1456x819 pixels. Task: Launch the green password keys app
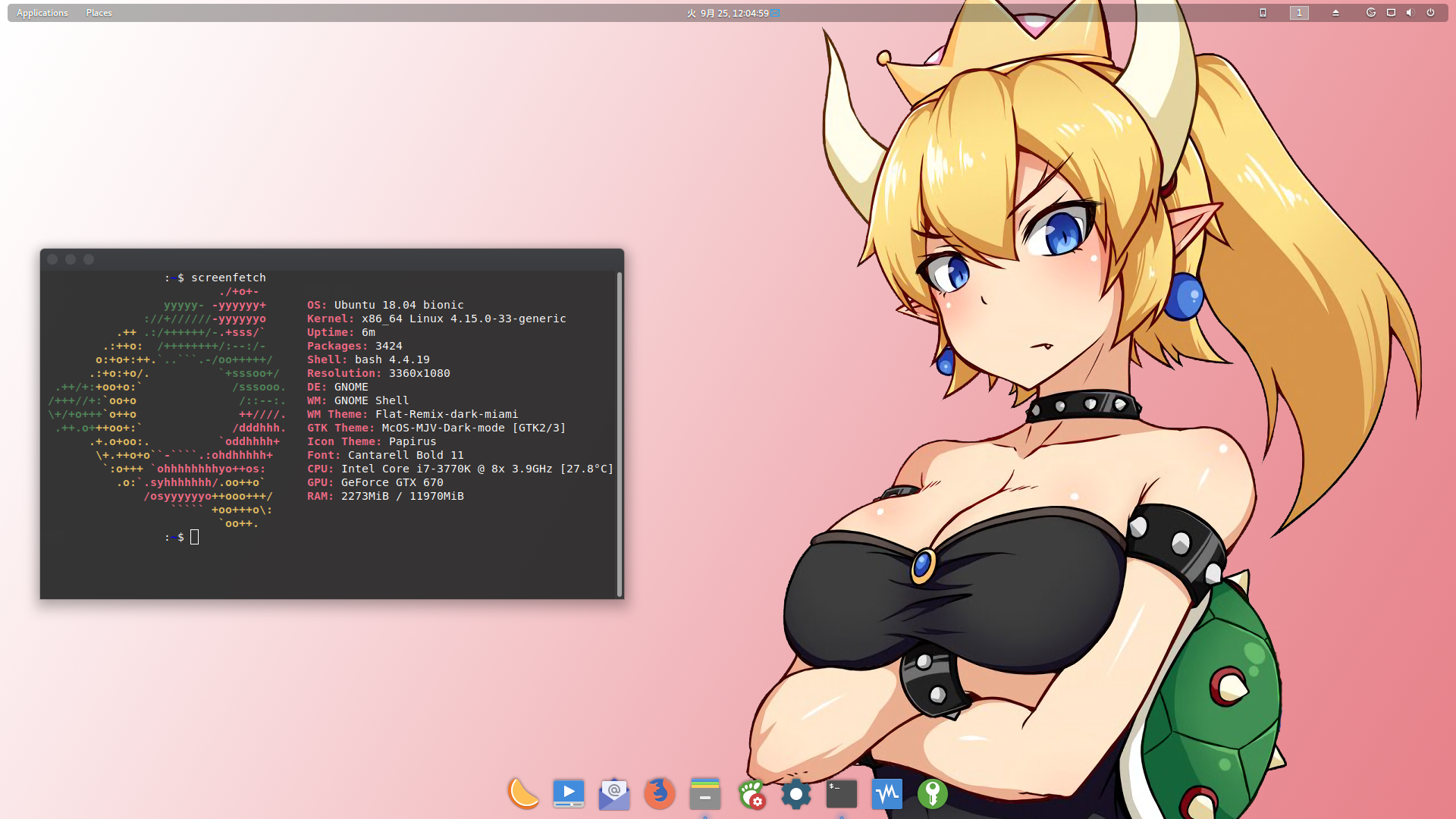pyautogui.click(x=933, y=794)
